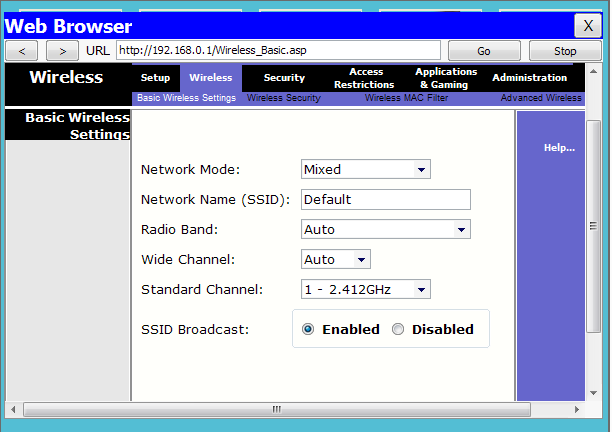Open the Standard Channel dropdown
The height and width of the screenshot is (432, 612).
click(x=366, y=290)
